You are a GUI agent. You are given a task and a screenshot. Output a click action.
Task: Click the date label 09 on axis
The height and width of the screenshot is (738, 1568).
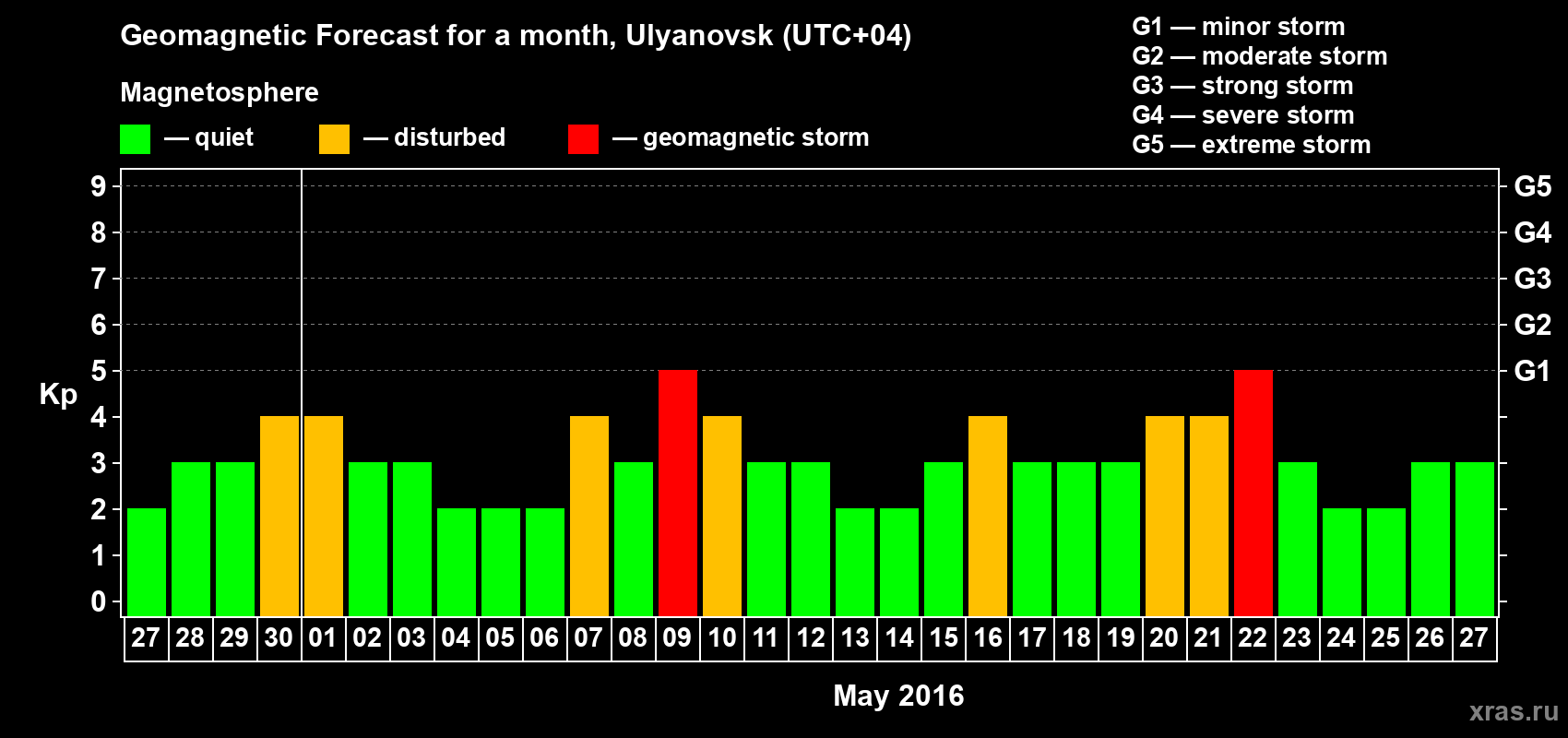pos(677,638)
